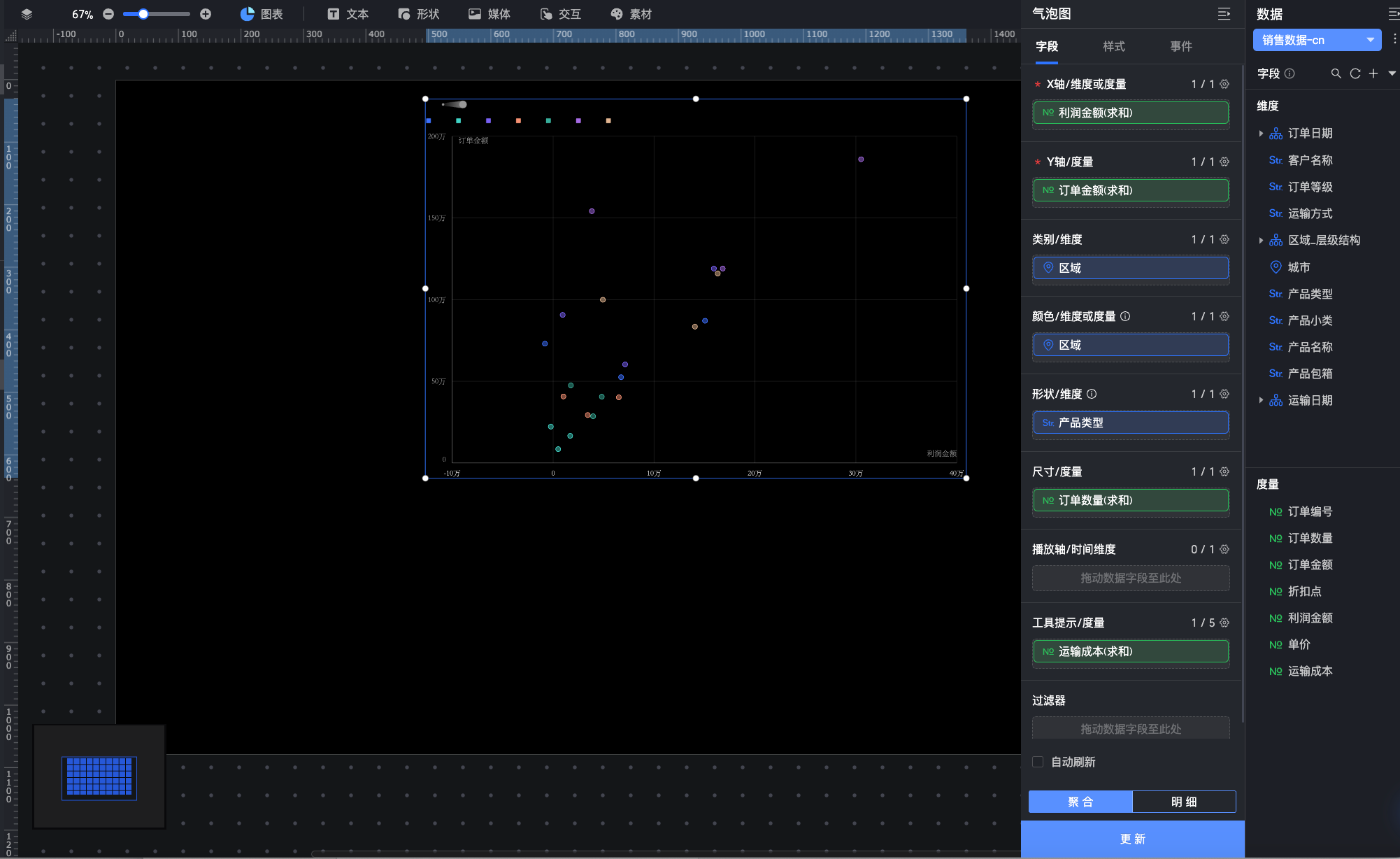Image resolution: width=1400 pixels, height=859 pixels.
Task: Refresh the fields list
Action: 1355,73
